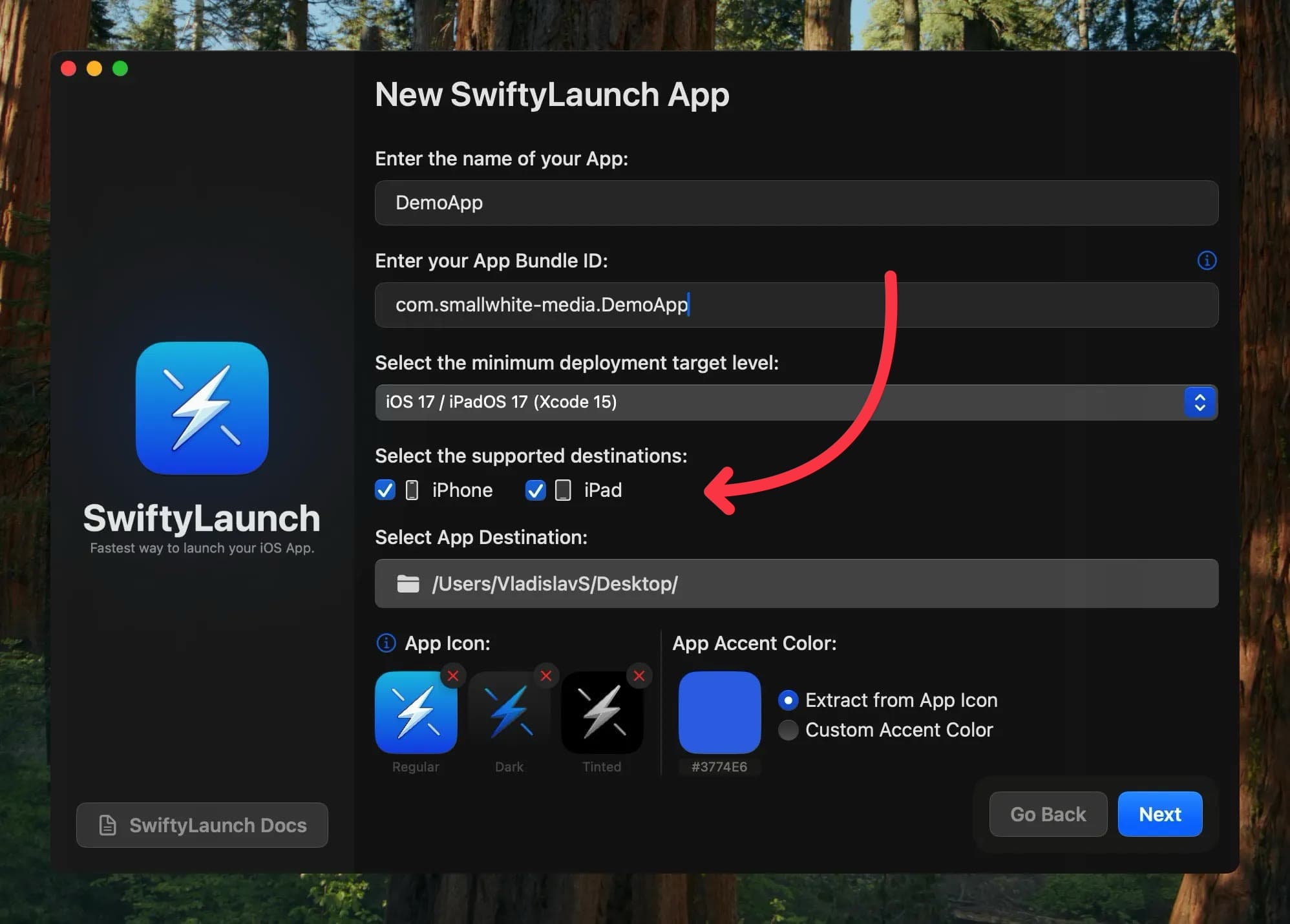Select the Dark app icon thumbnail
1290x924 pixels.
pyautogui.click(x=509, y=713)
